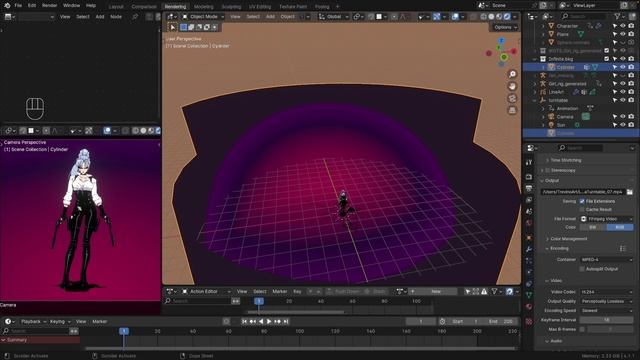Click RGB color mode button
Screen dimensions: 640x360
coord(620,227)
